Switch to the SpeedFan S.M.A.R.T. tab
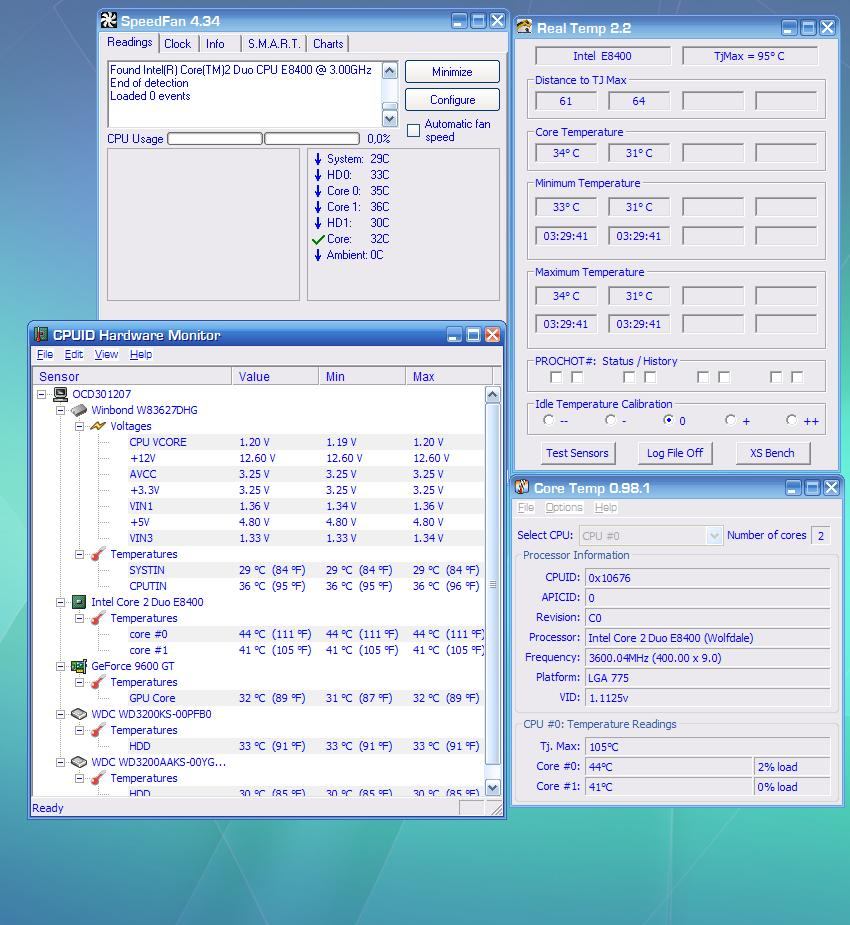 pos(274,44)
